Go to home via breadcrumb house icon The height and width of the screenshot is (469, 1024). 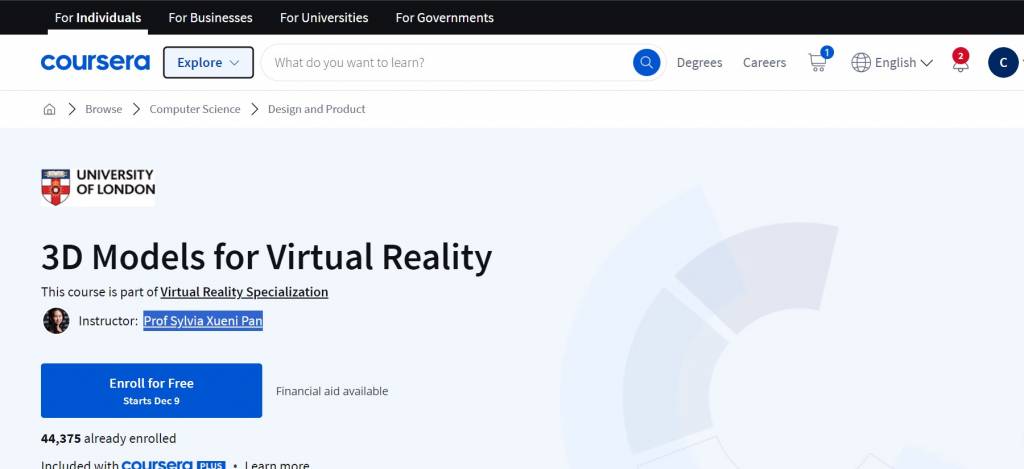pyautogui.click(x=49, y=109)
